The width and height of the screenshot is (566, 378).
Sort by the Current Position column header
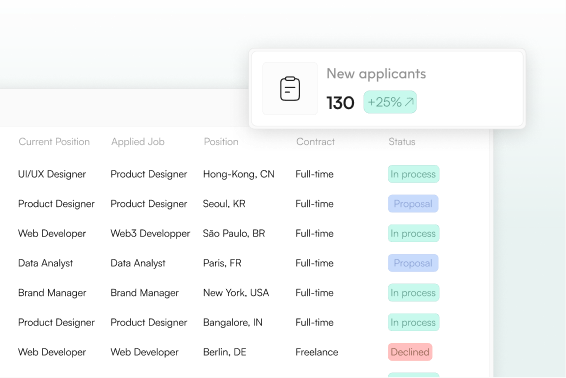(54, 142)
